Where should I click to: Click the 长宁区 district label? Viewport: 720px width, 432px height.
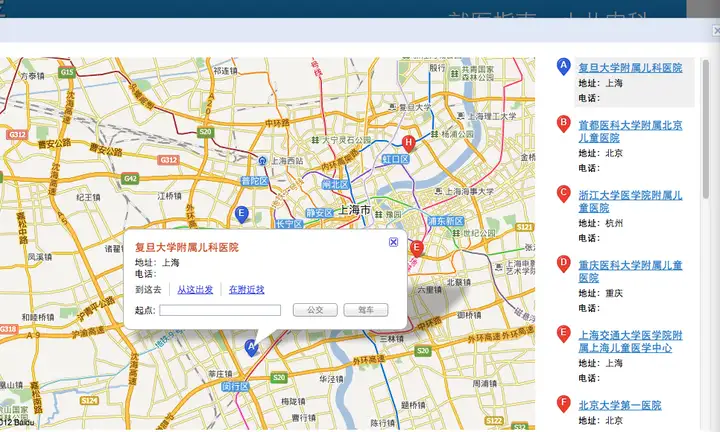(289, 224)
